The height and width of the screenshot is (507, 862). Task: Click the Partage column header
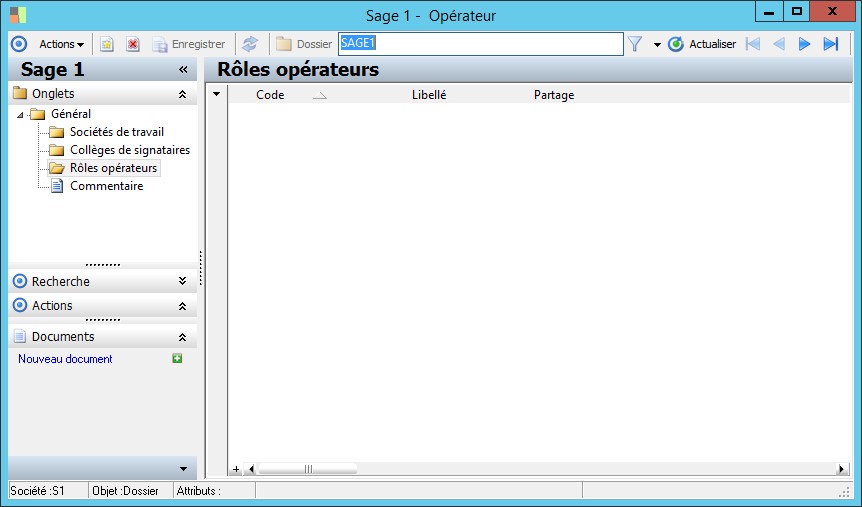(x=554, y=95)
